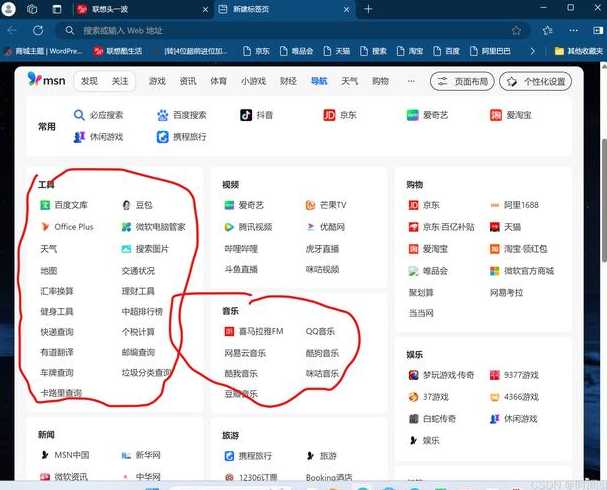Open the browser settings ellipsis menu

pos(573,30)
